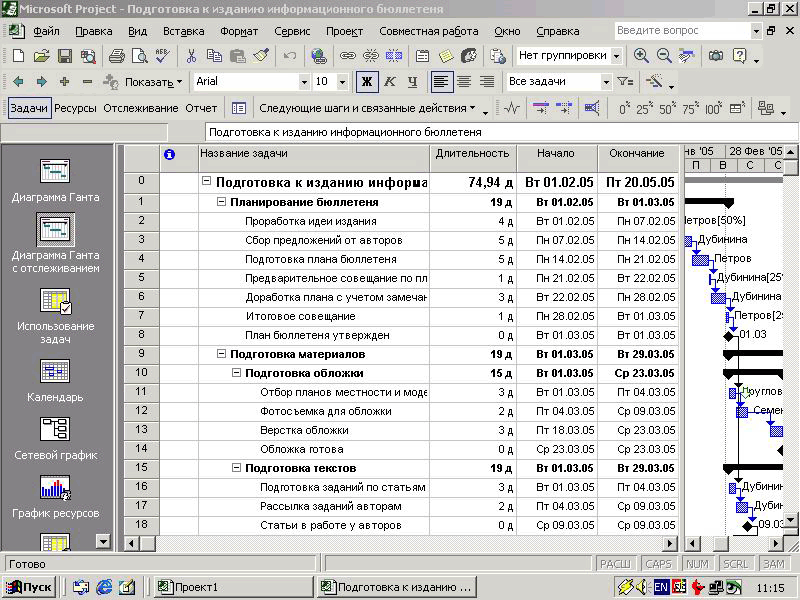
Task: Toggle the Задачи guide button
Action: click(x=29, y=108)
